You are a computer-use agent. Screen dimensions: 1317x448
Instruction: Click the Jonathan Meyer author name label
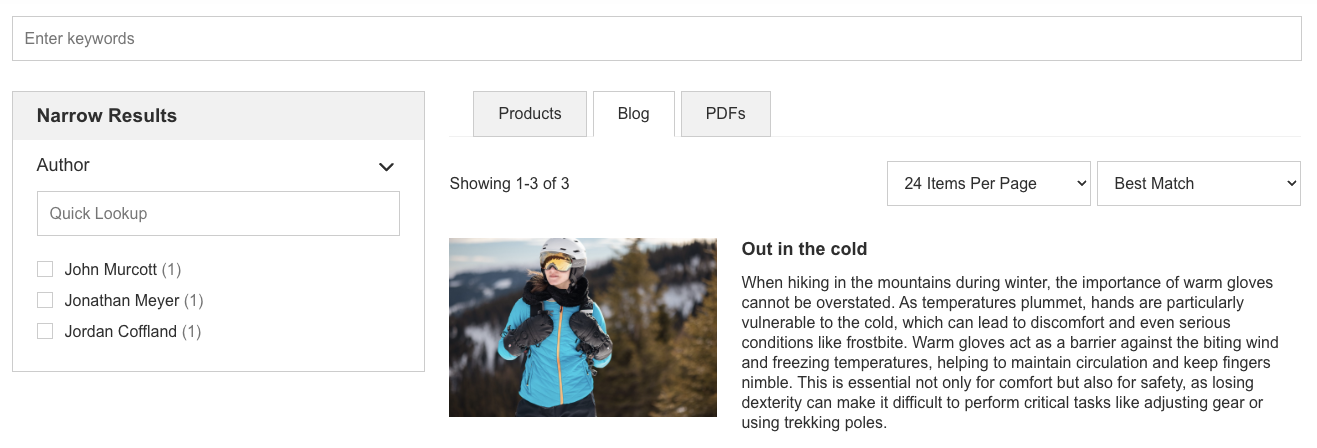(x=122, y=300)
